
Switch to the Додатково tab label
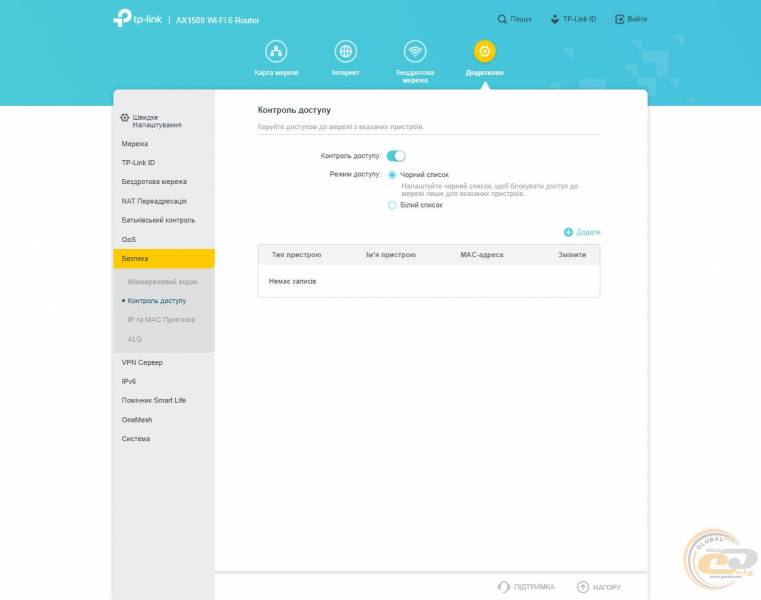click(x=484, y=72)
